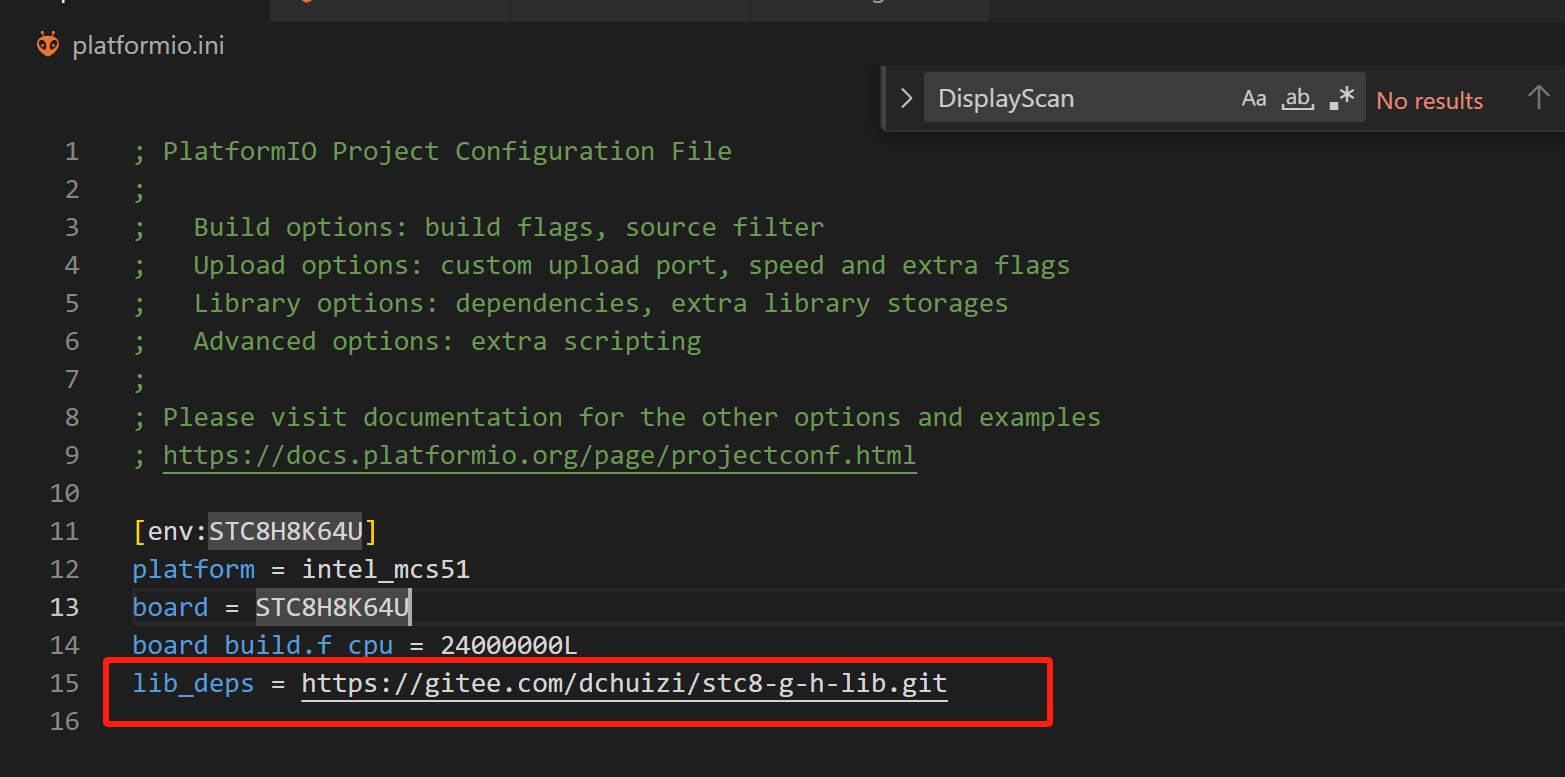Toggle Match Whole Word (ab) option
This screenshot has width=1565, height=777.
tap(1298, 98)
